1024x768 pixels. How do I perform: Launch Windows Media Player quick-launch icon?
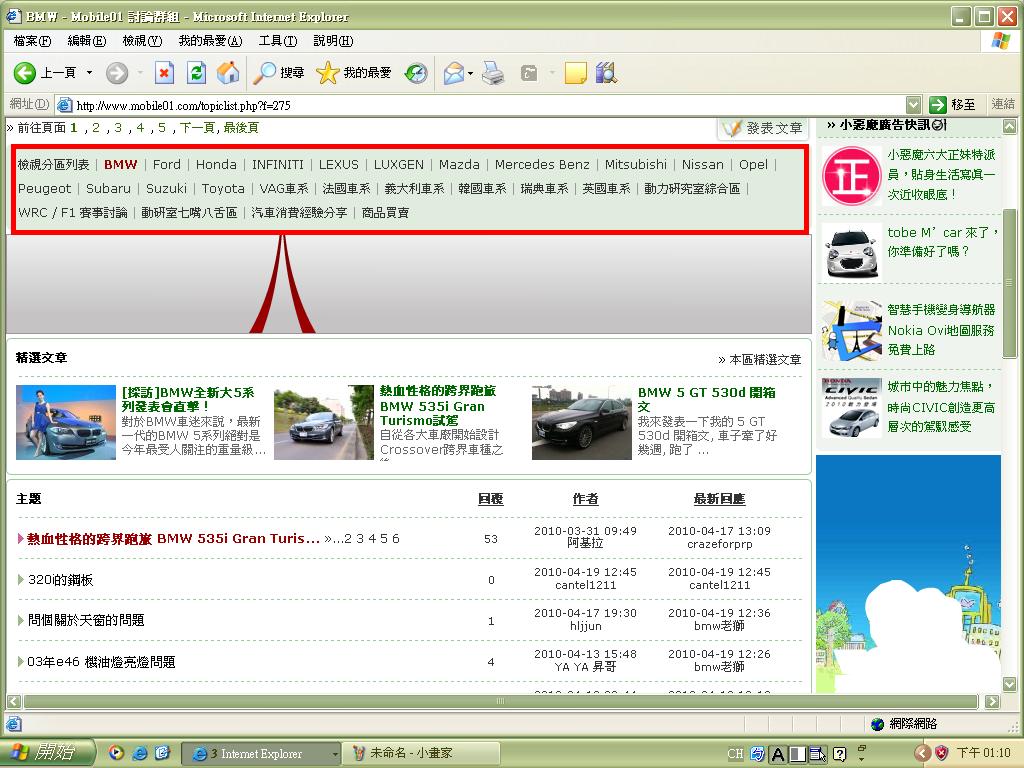[116, 753]
